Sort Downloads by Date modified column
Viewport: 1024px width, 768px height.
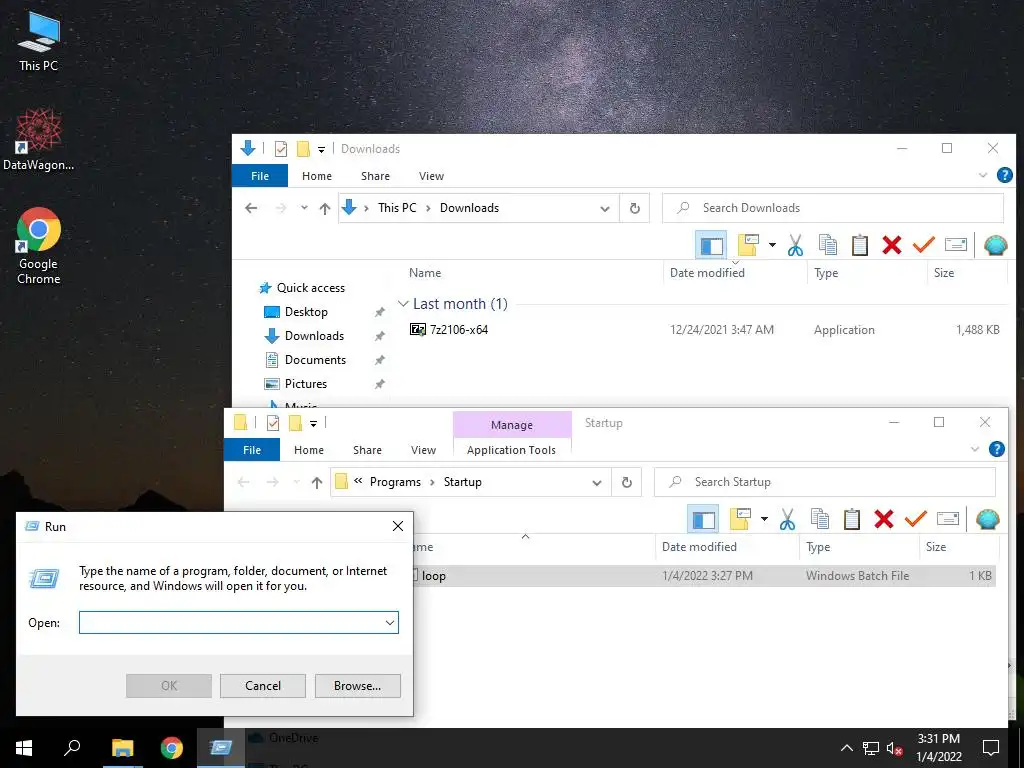click(707, 273)
